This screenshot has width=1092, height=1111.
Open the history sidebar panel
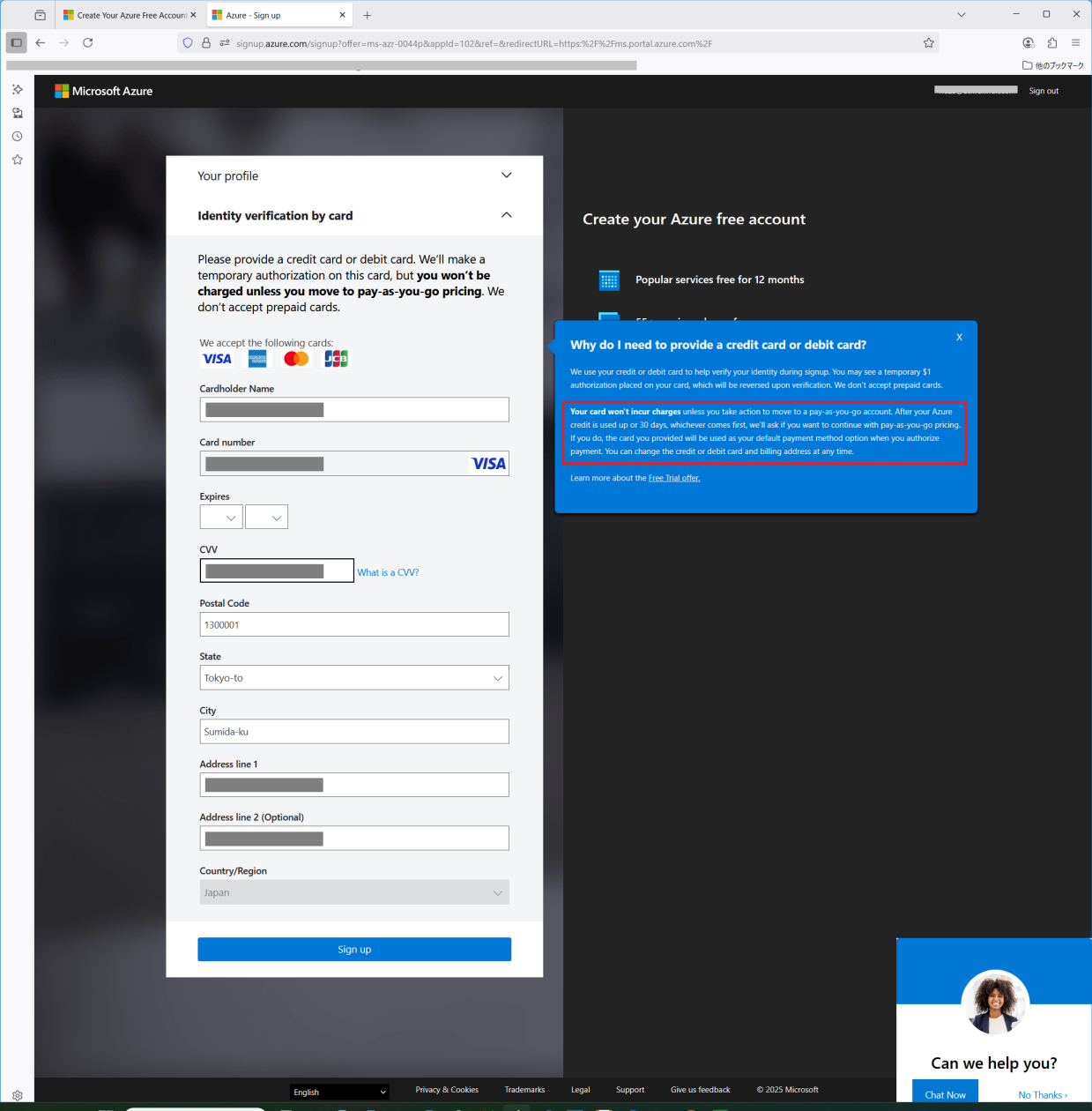(x=17, y=137)
